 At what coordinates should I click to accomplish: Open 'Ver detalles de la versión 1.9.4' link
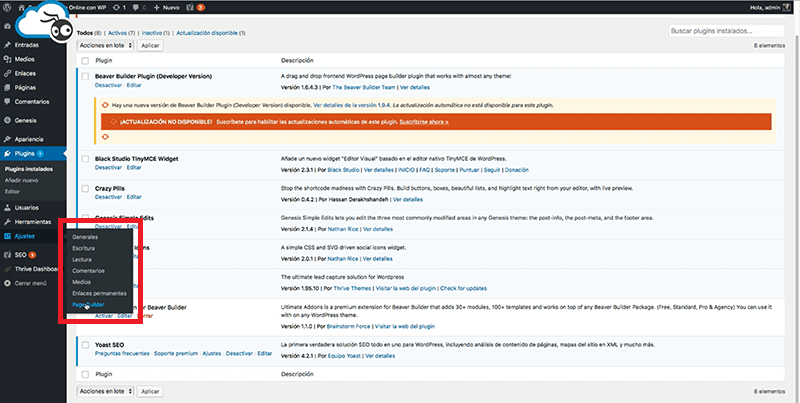click(x=352, y=105)
